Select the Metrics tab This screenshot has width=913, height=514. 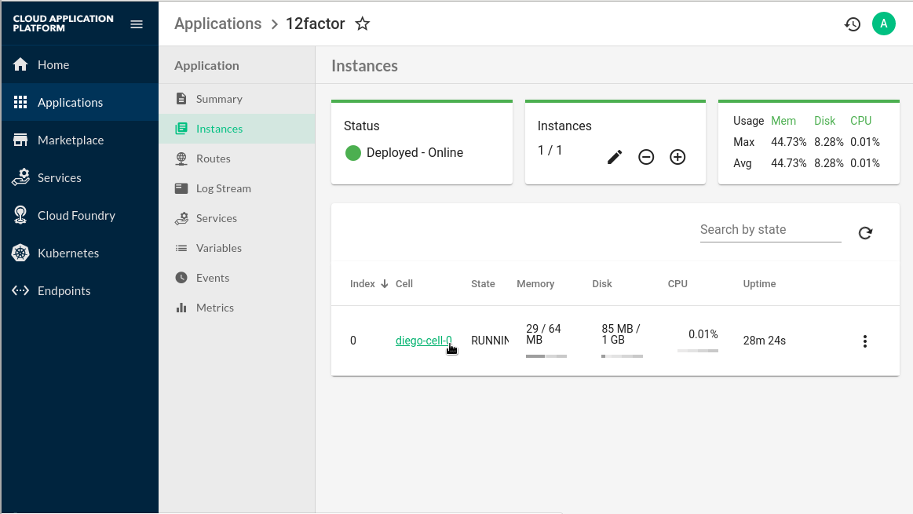tap(215, 308)
